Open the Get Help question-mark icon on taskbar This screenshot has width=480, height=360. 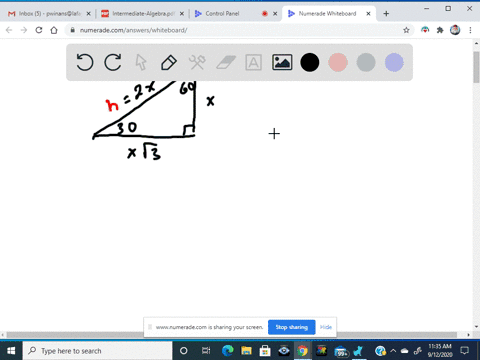click(x=380, y=351)
